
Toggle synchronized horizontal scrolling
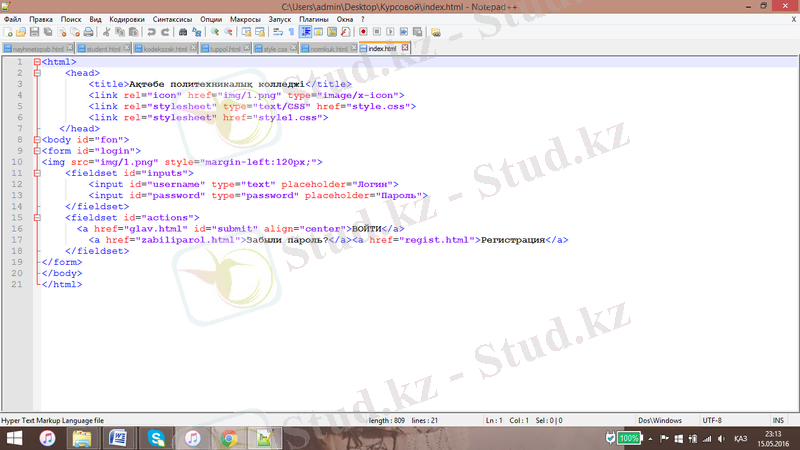(260, 32)
